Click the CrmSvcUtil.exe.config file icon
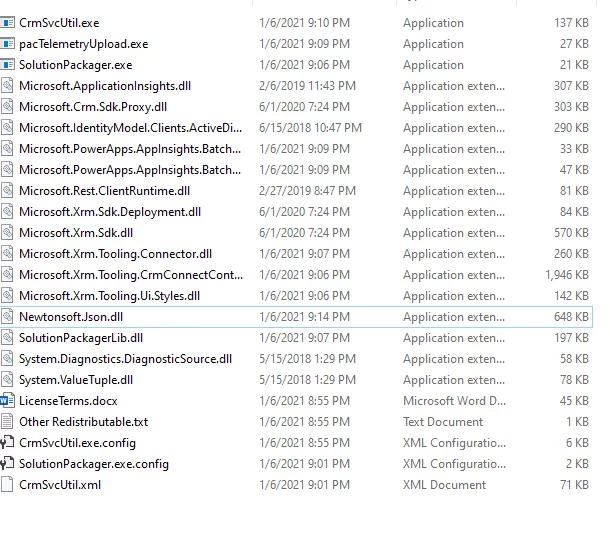 (7, 443)
